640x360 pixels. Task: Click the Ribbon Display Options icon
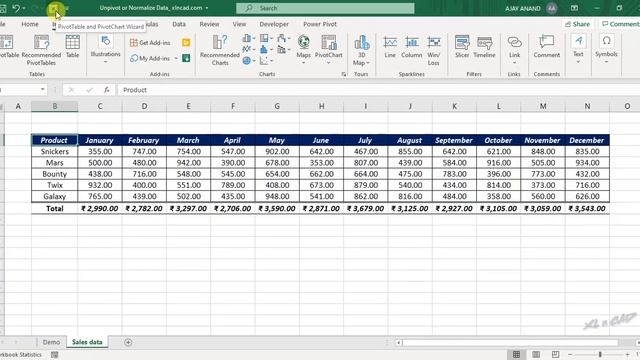click(574, 8)
